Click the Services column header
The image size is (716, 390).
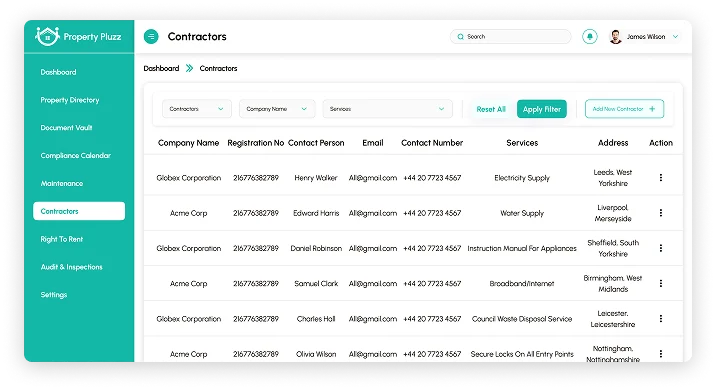click(522, 143)
